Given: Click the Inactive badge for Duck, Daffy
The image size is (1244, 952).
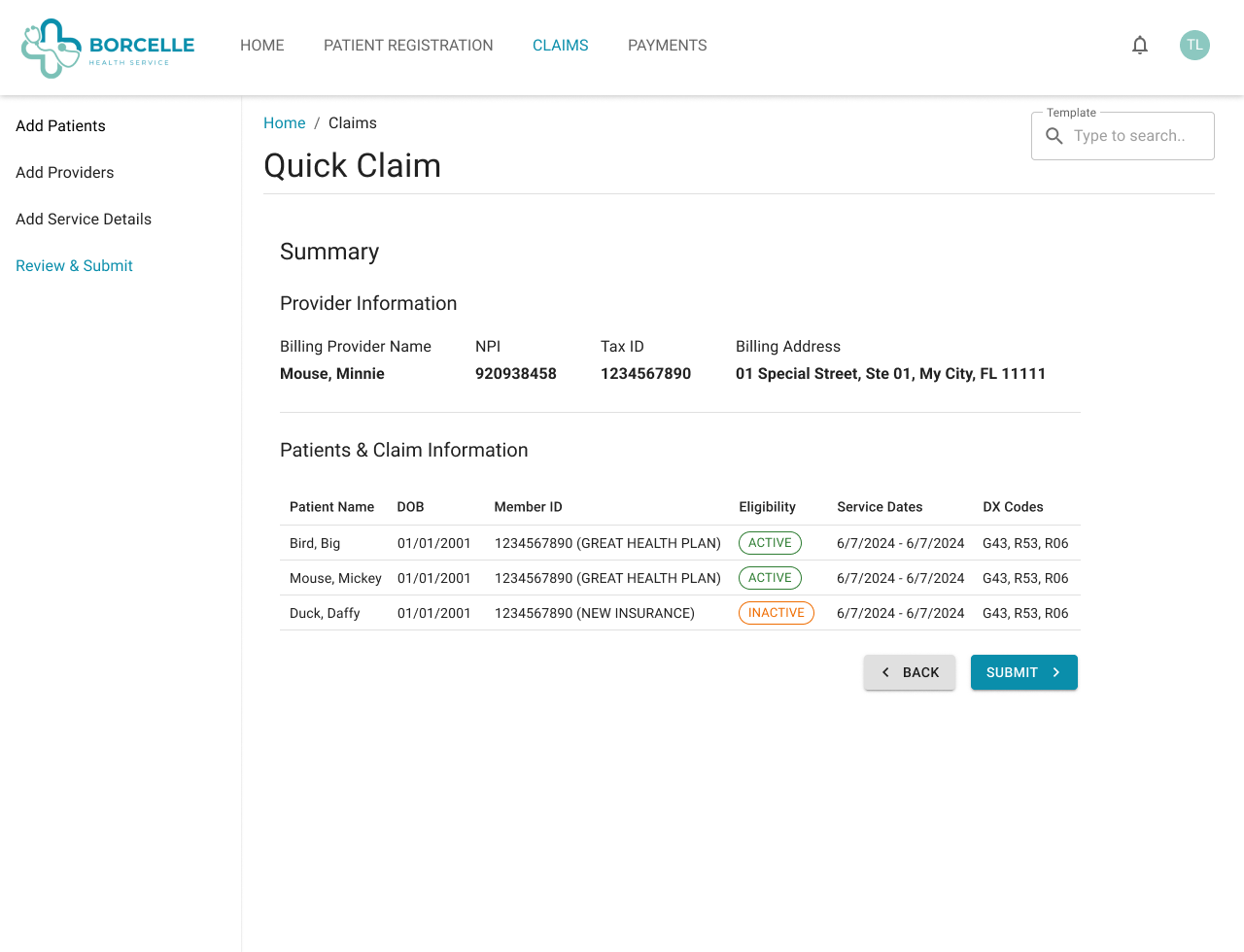Looking at the screenshot, I should coord(776,613).
